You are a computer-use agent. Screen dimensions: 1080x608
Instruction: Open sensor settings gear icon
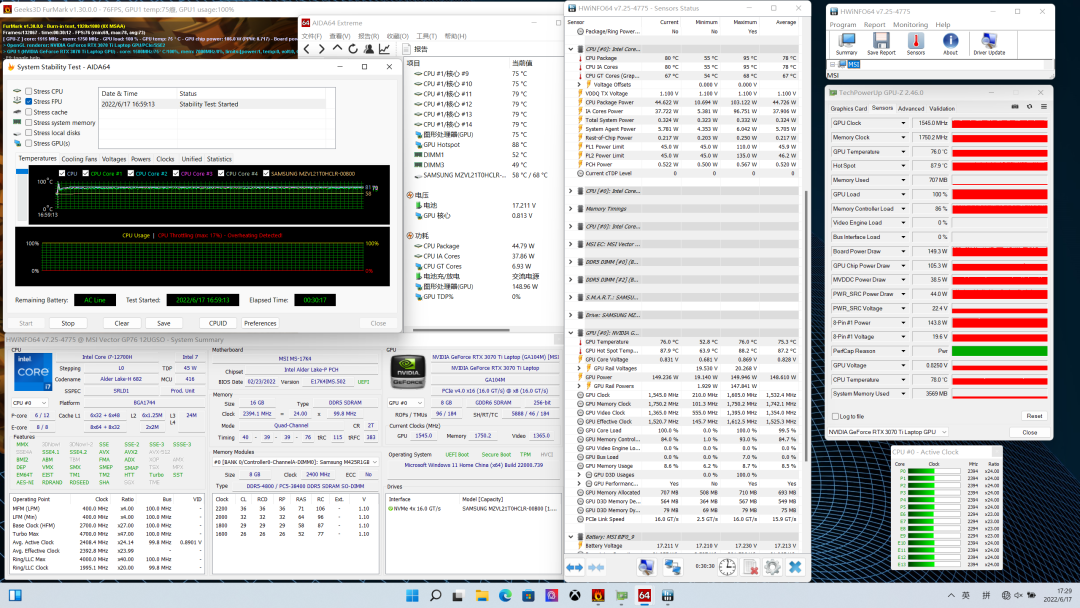772,567
